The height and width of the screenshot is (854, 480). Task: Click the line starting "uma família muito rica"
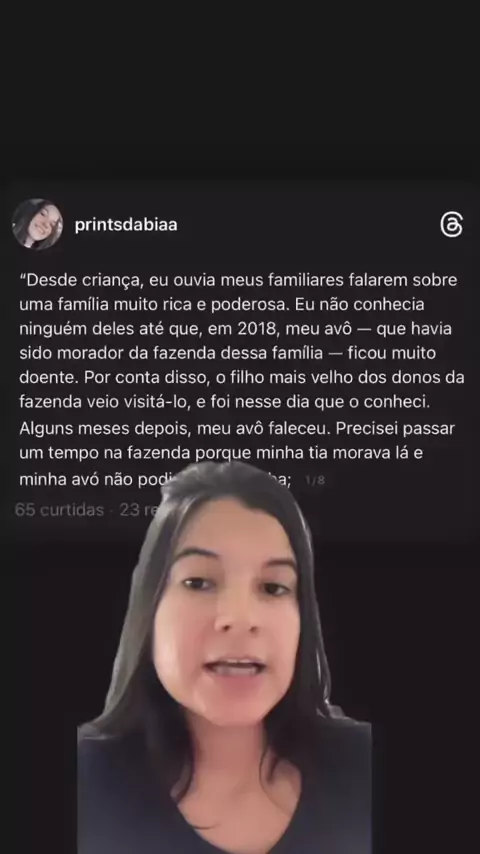point(222,304)
